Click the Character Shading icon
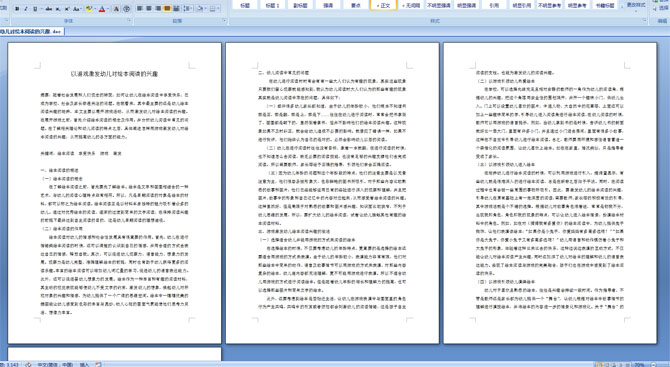 pyautogui.click(x=116, y=9)
